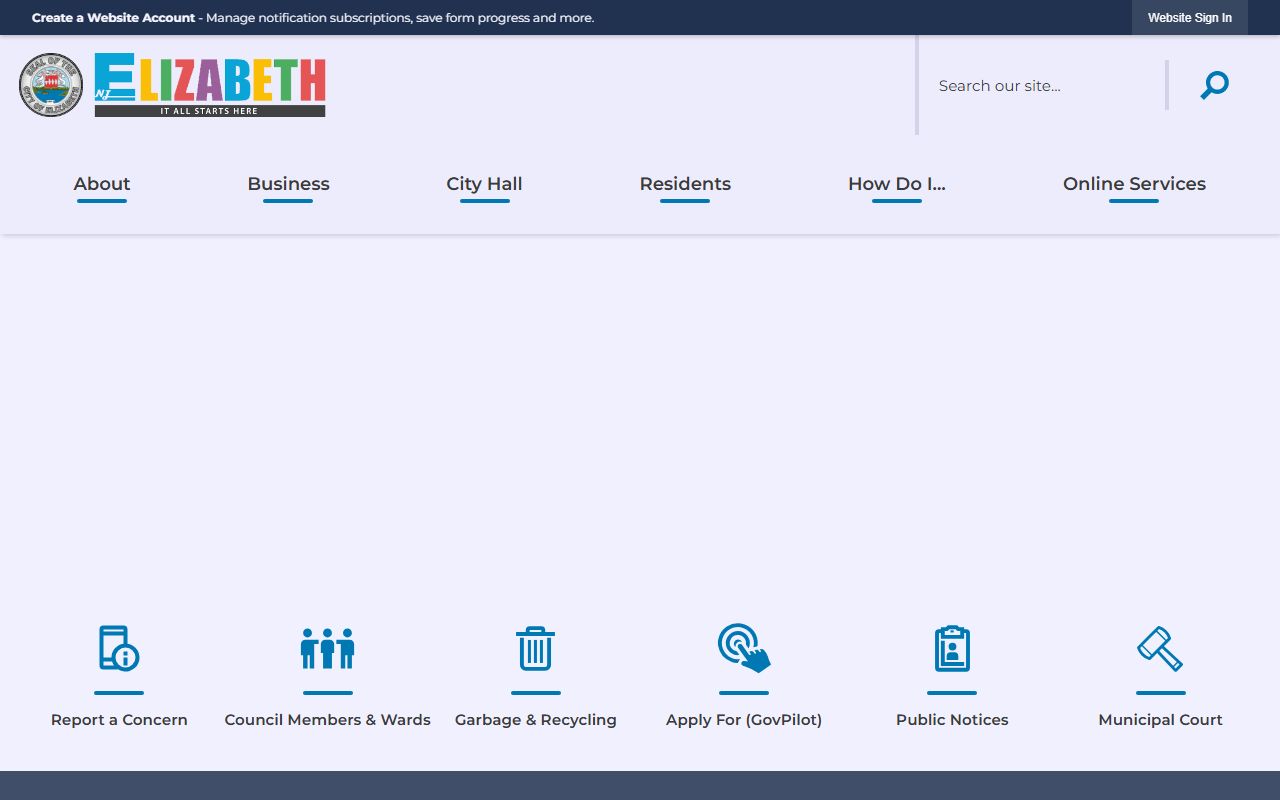Open the Online Services menu
This screenshot has height=800, width=1280.
pos(1134,184)
